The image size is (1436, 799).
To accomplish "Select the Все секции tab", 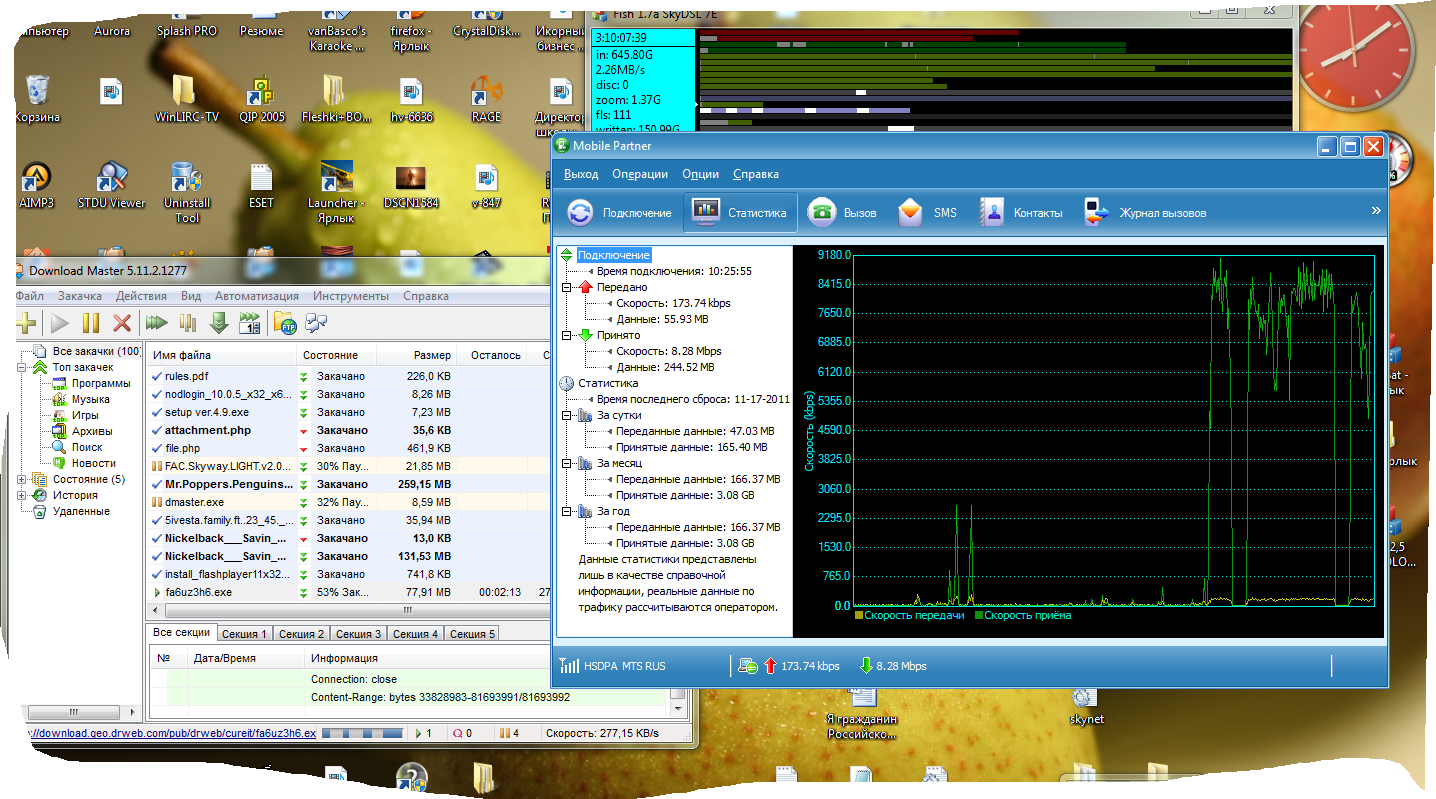I will [x=181, y=632].
